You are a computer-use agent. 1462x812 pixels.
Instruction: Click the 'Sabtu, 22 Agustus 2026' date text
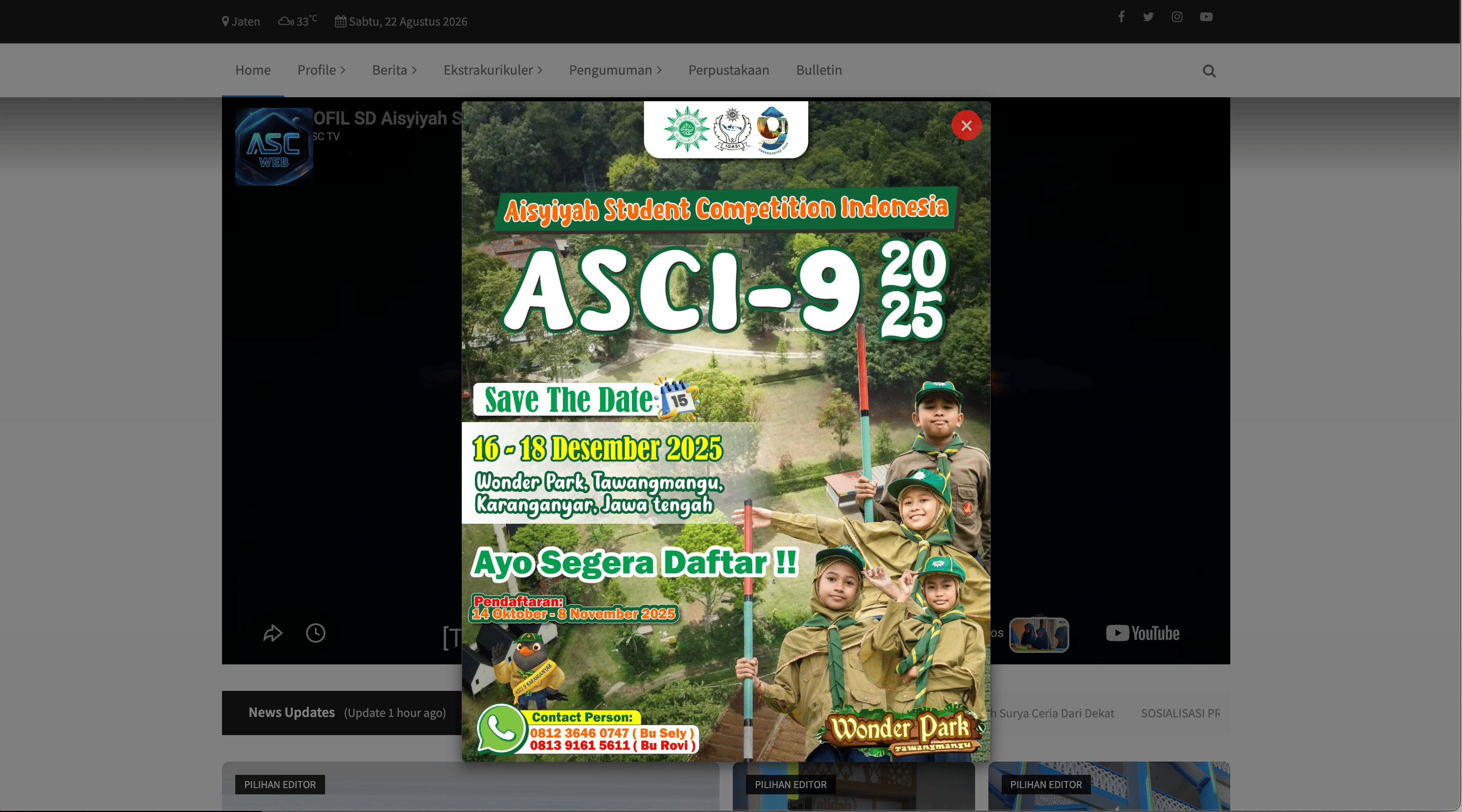(x=408, y=22)
